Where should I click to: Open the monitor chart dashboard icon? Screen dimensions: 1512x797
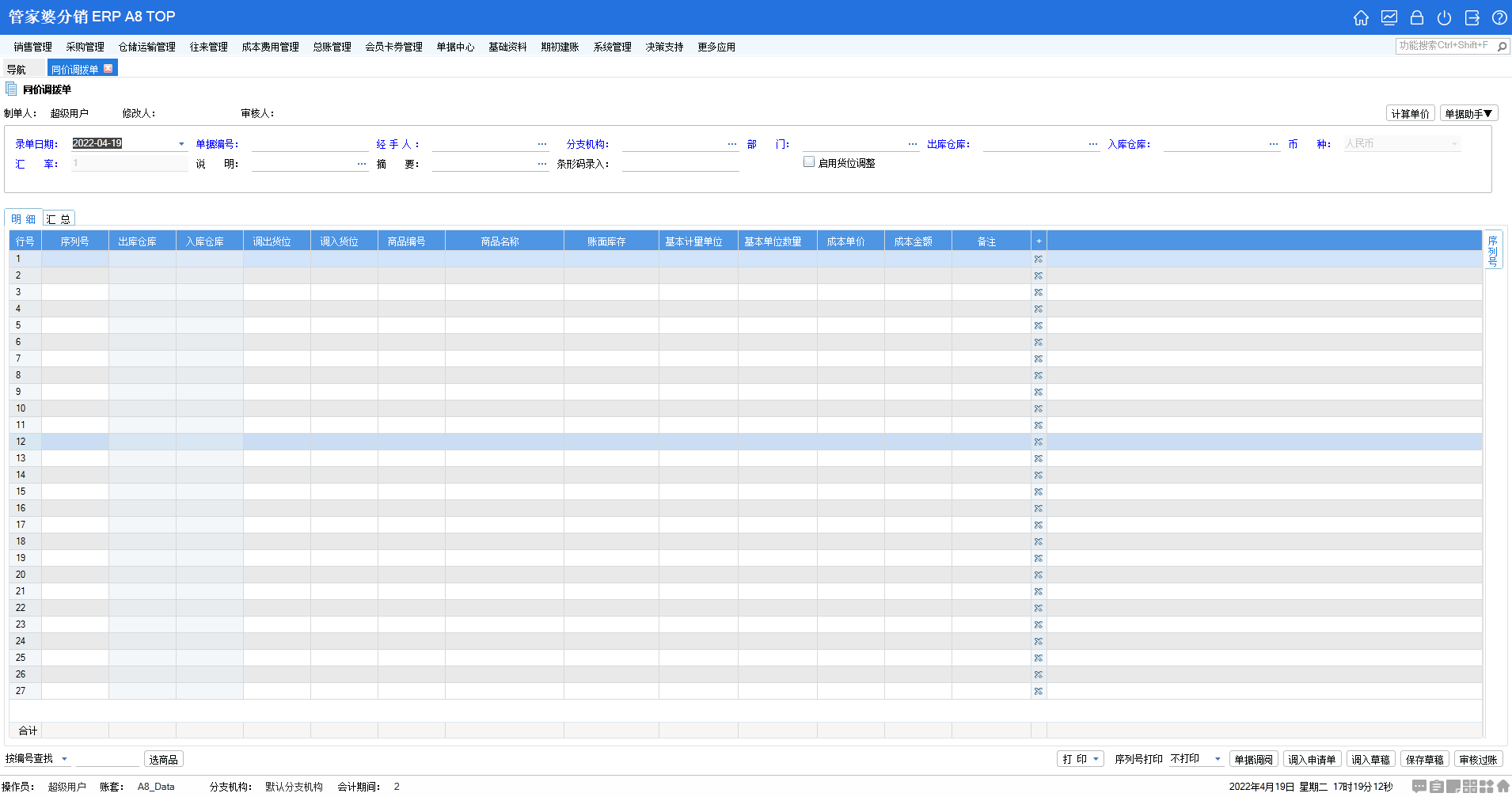pos(1389,17)
